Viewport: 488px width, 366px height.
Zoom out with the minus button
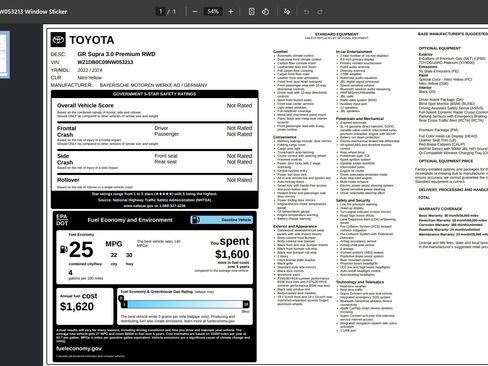pyautogui.click(x=195, y=12)
